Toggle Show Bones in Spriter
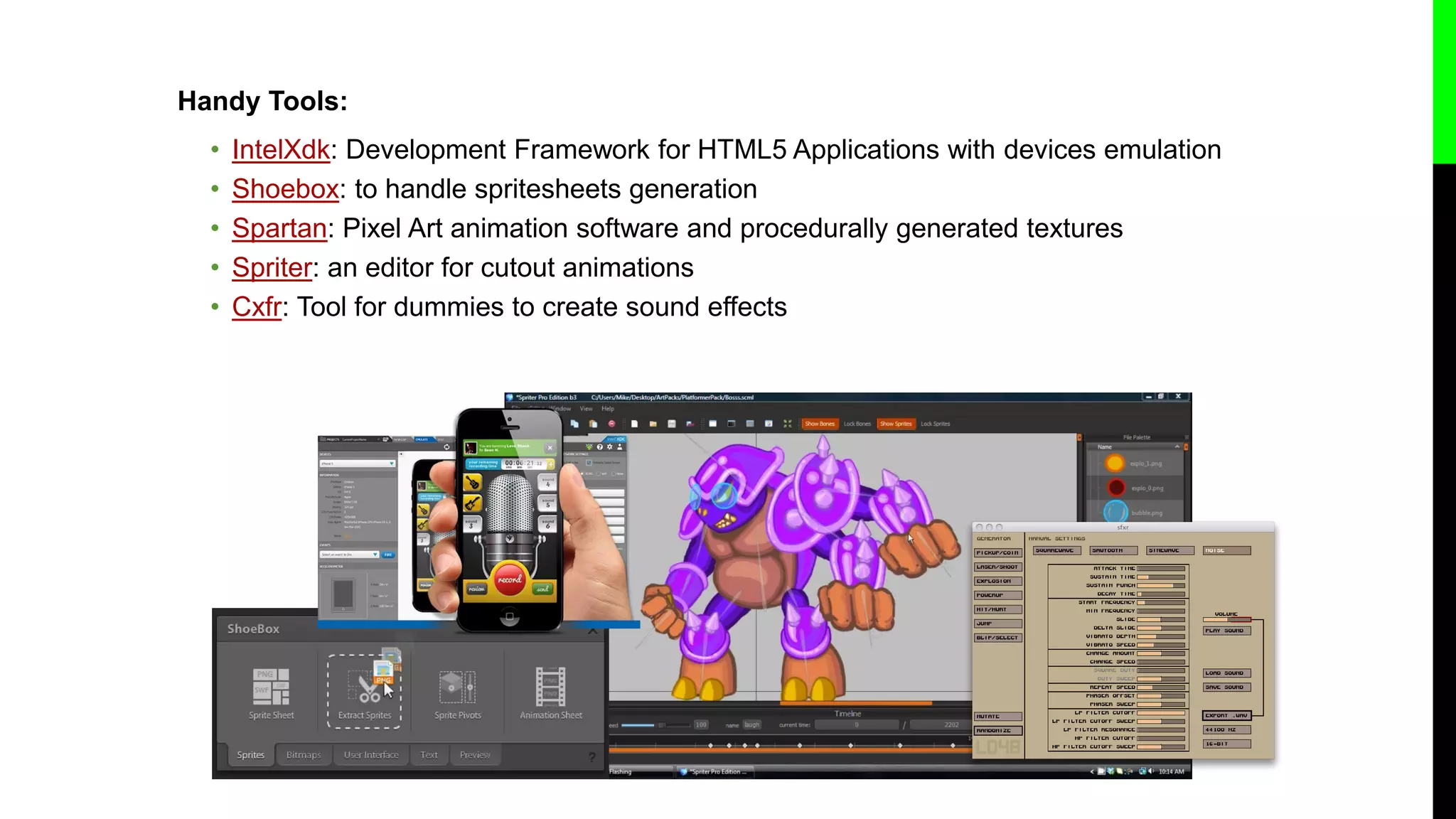1456x819 pixels. [820, 424]
